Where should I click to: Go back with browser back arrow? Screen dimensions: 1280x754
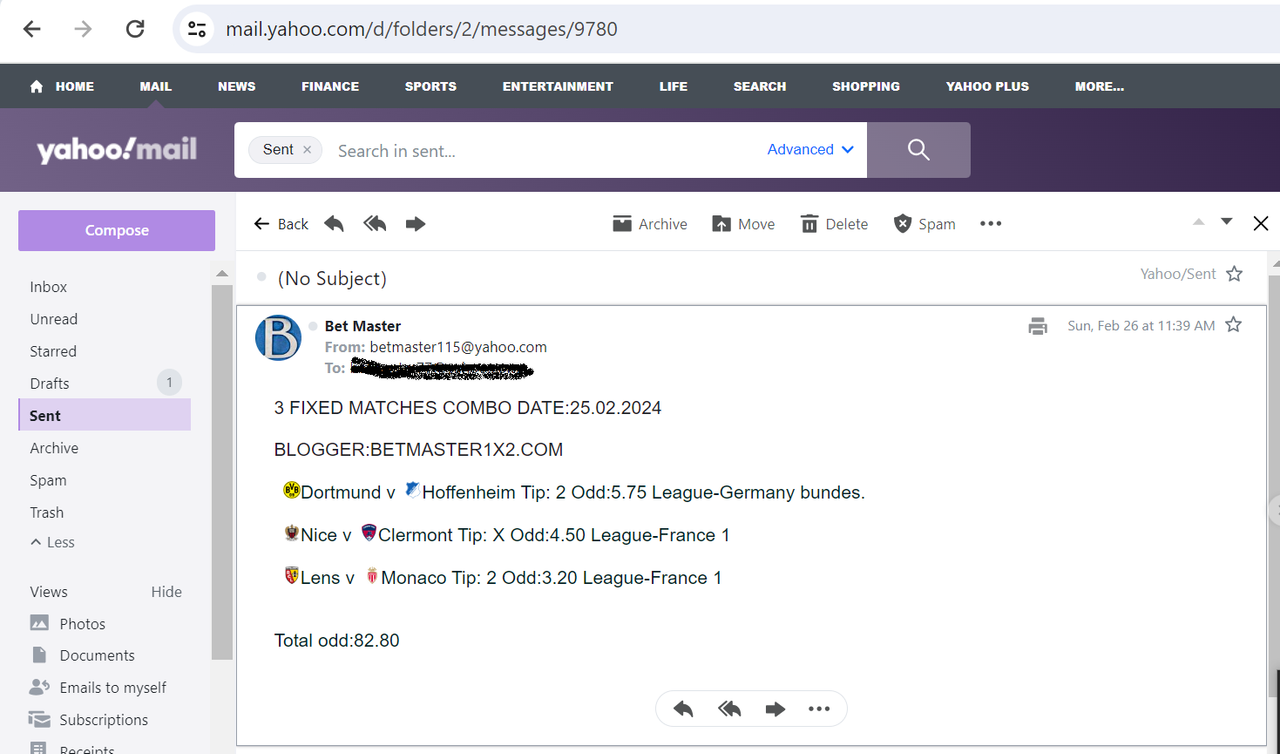[32, 29]
